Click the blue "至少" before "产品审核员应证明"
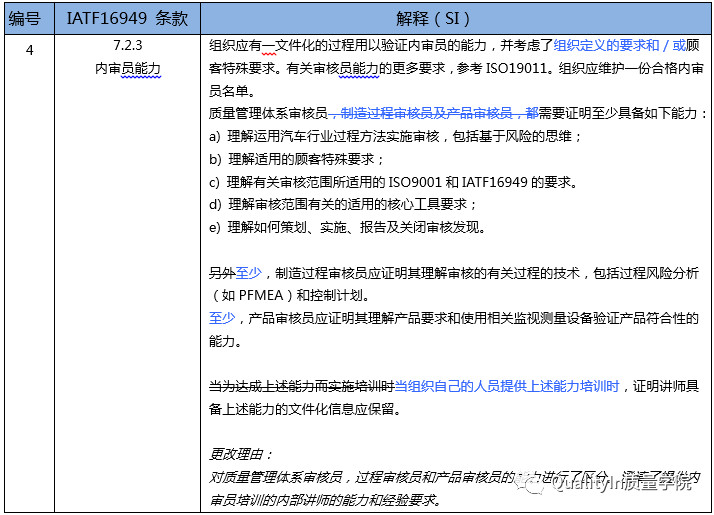 coord(222,318)
